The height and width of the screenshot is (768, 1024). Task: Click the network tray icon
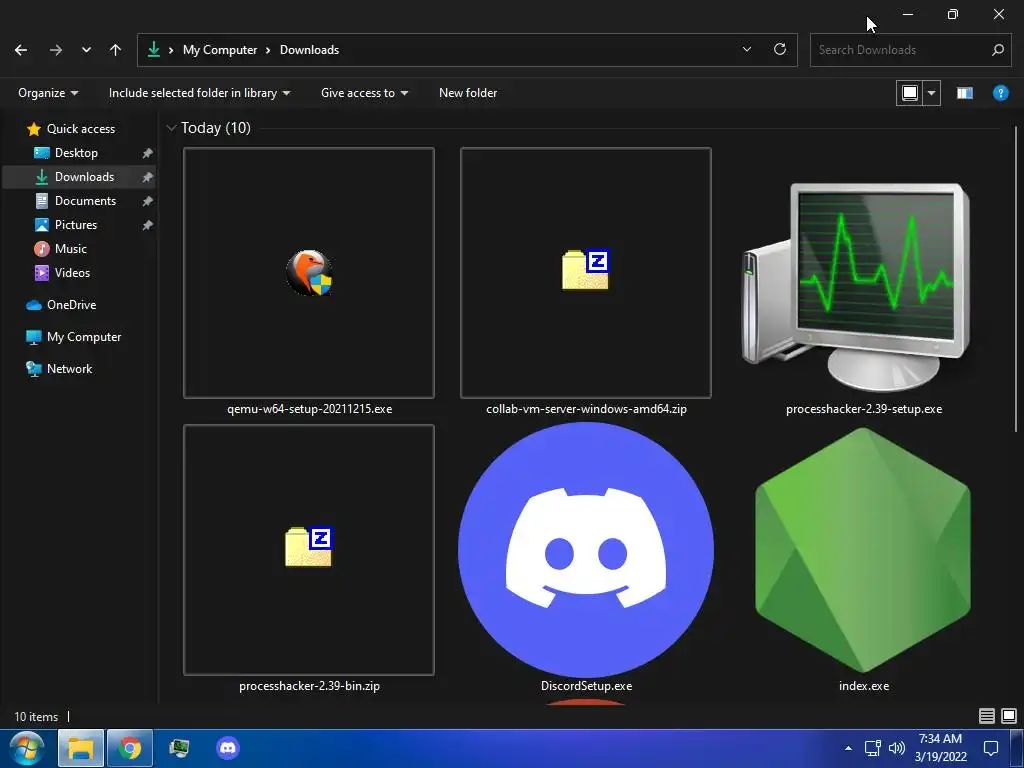click(872, 748)
